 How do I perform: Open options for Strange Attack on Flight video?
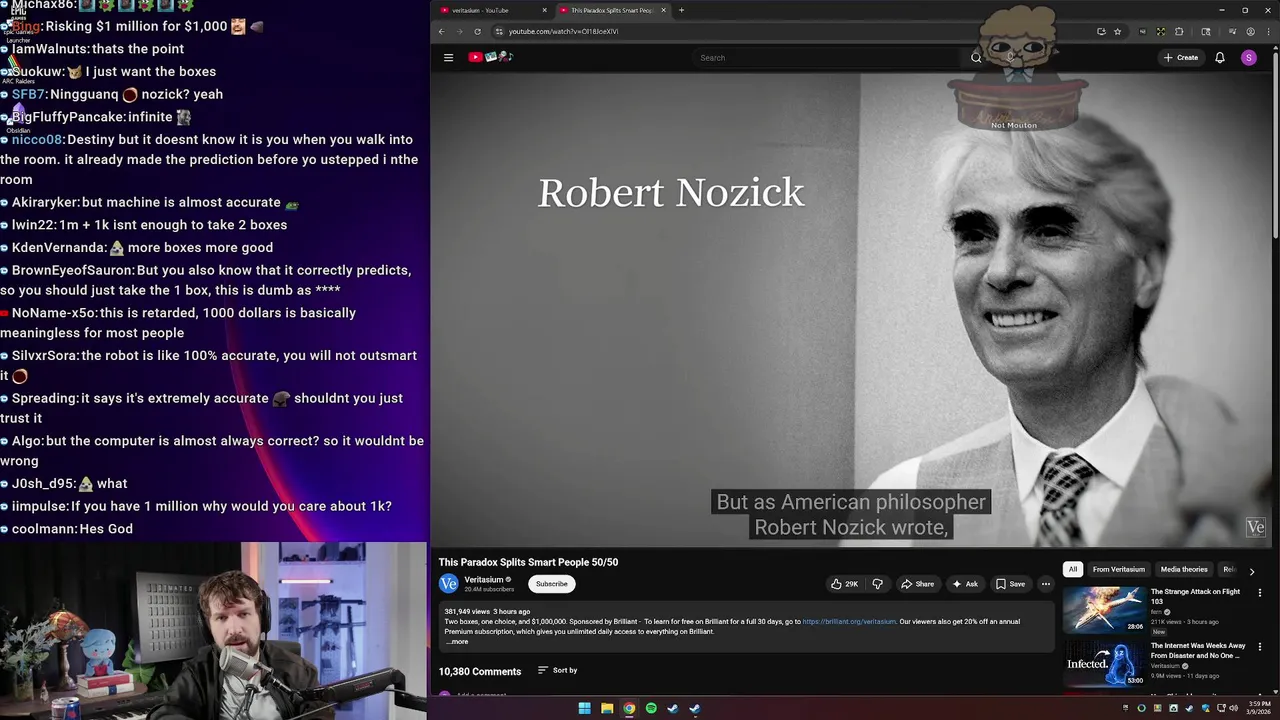tap(1260, 593)
